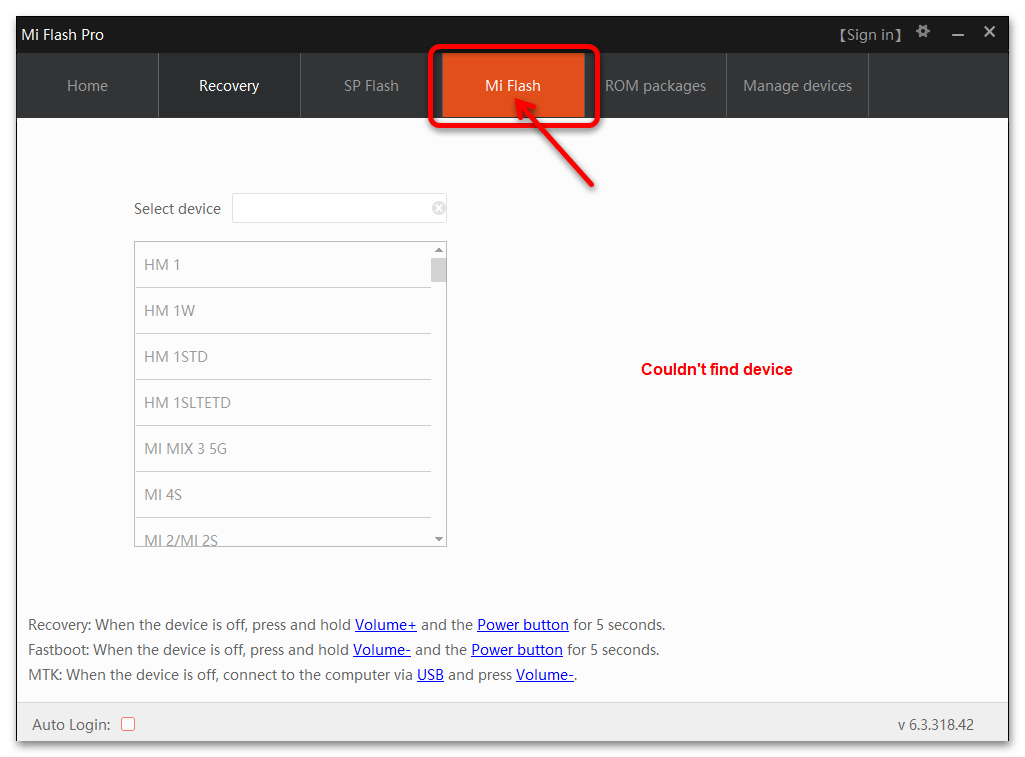1025x757 pixels.
Task: Click Volume- link in MTK instructions
Action: 545,675
